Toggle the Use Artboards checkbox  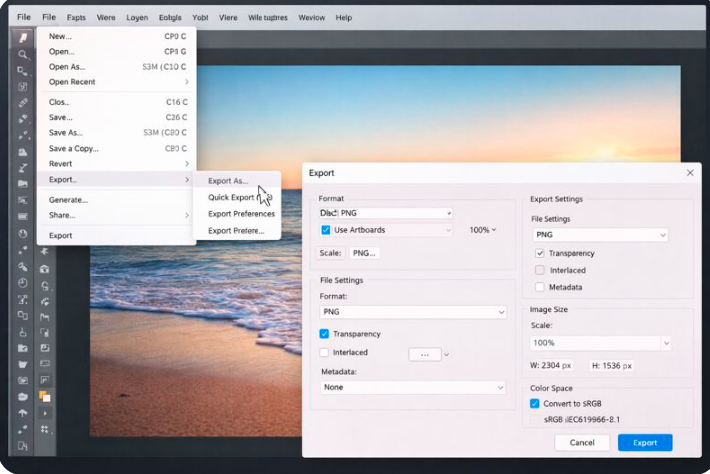[326, 230]
